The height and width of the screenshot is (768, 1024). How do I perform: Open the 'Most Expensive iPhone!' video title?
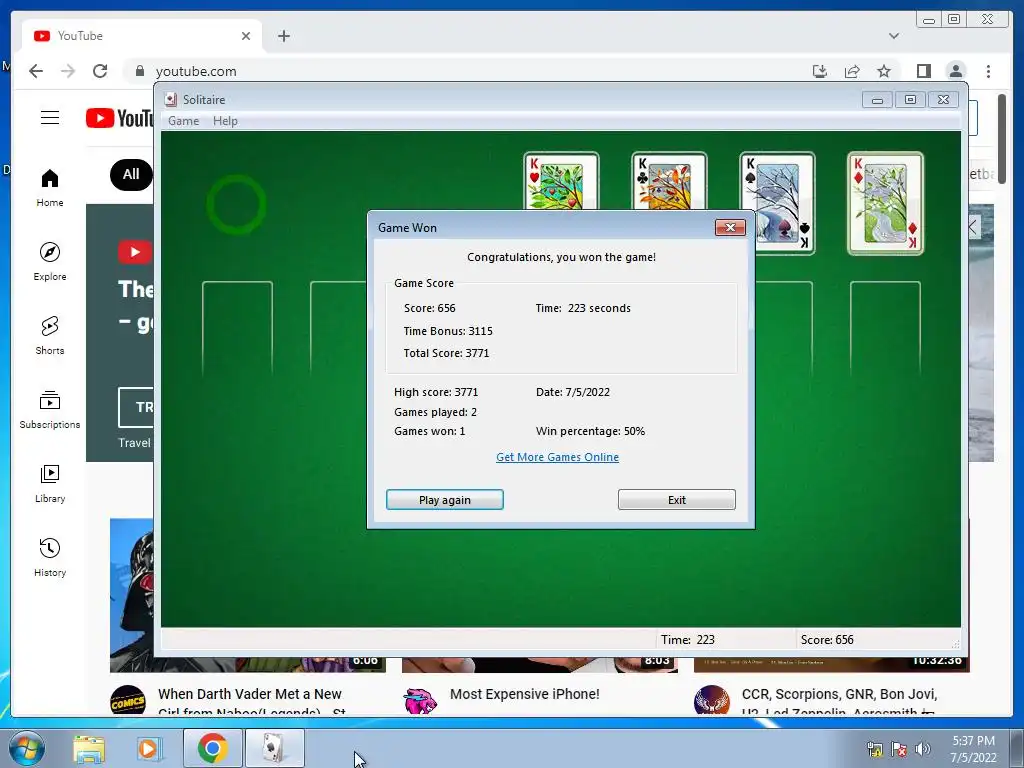[524, 694]
